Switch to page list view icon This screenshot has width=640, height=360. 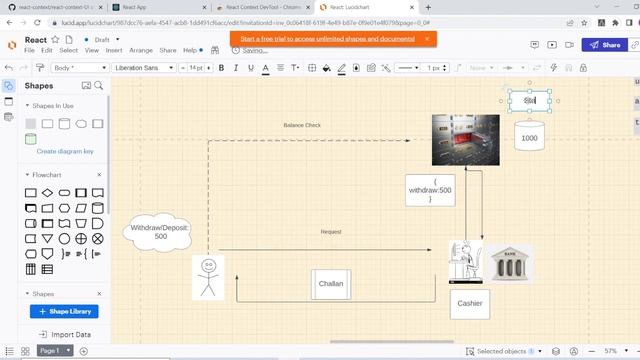click(x=9, y=351)
